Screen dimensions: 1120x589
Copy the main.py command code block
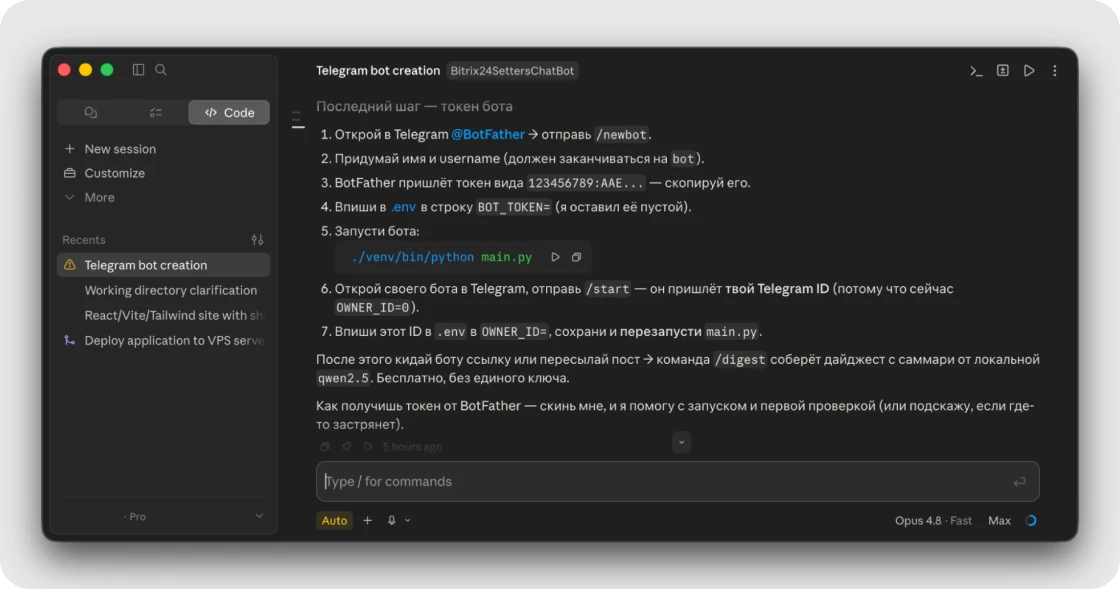click(576, 257)
